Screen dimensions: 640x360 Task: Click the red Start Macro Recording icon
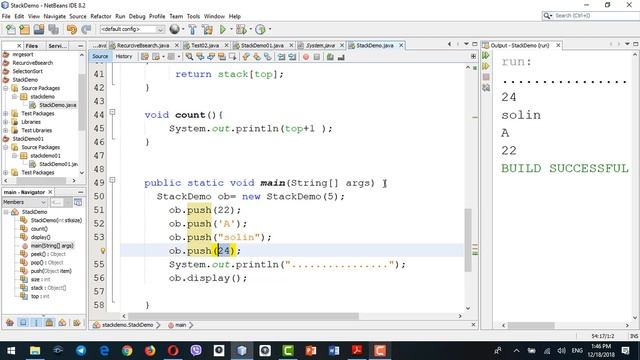[x=306, y=57]
